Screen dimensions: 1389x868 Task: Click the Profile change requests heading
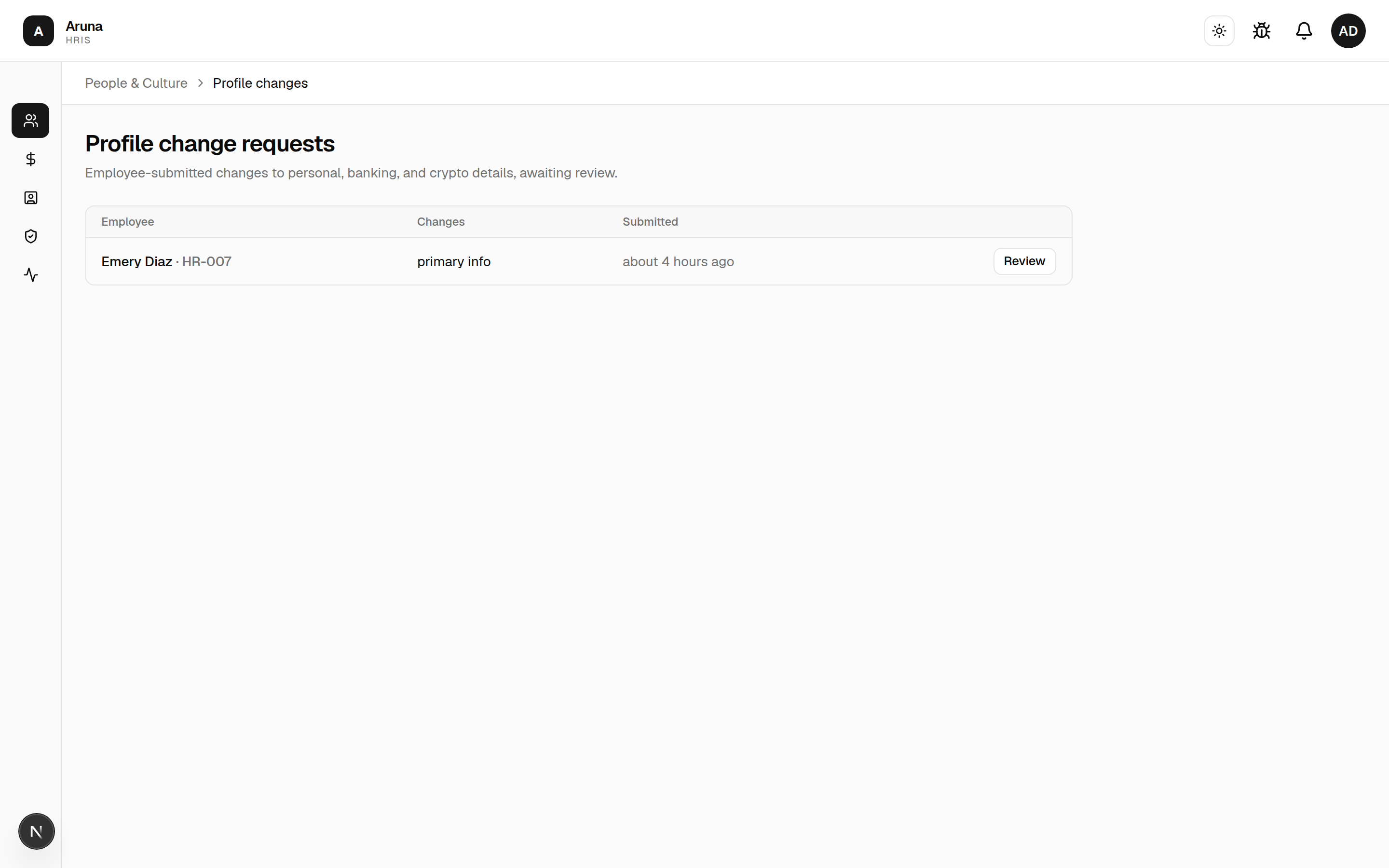pos(209,144)
